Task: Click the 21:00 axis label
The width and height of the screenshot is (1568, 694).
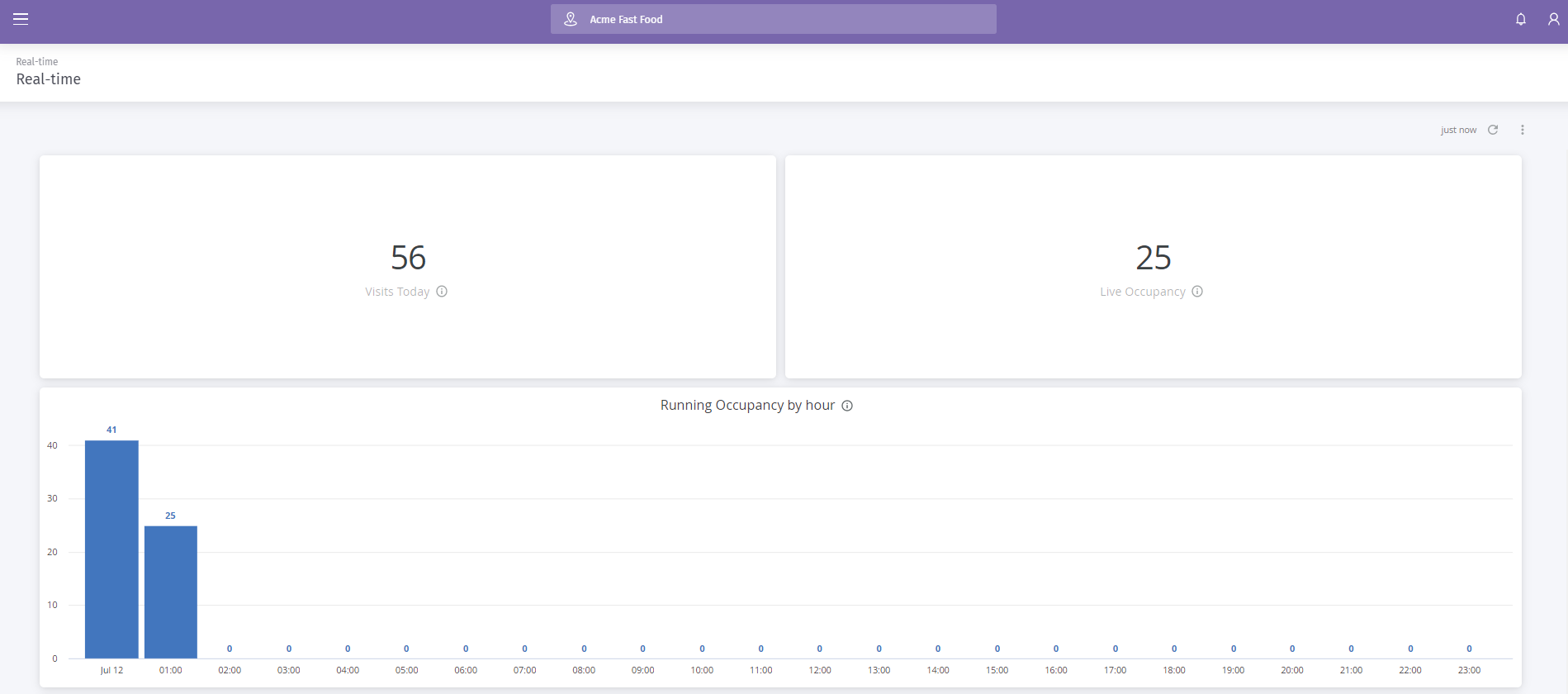Action: 1351,670
